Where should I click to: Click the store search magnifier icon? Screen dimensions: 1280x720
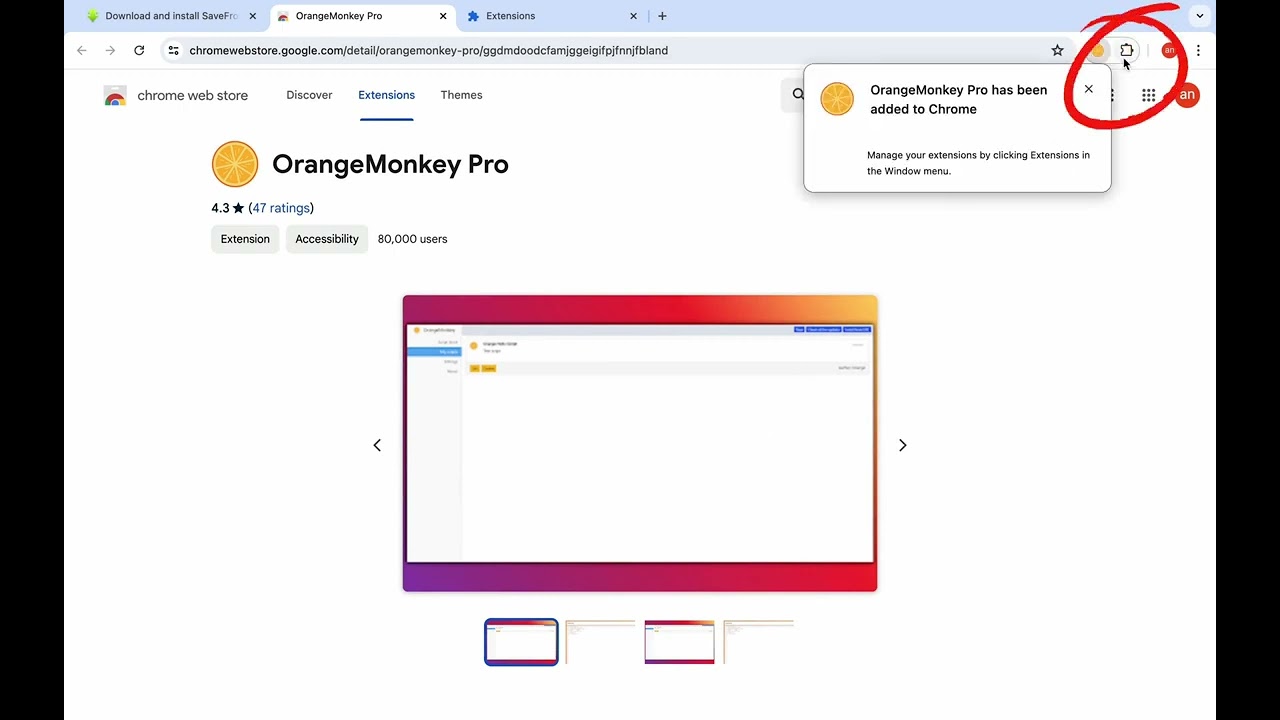pyautogui.click(x=797, y=94)
